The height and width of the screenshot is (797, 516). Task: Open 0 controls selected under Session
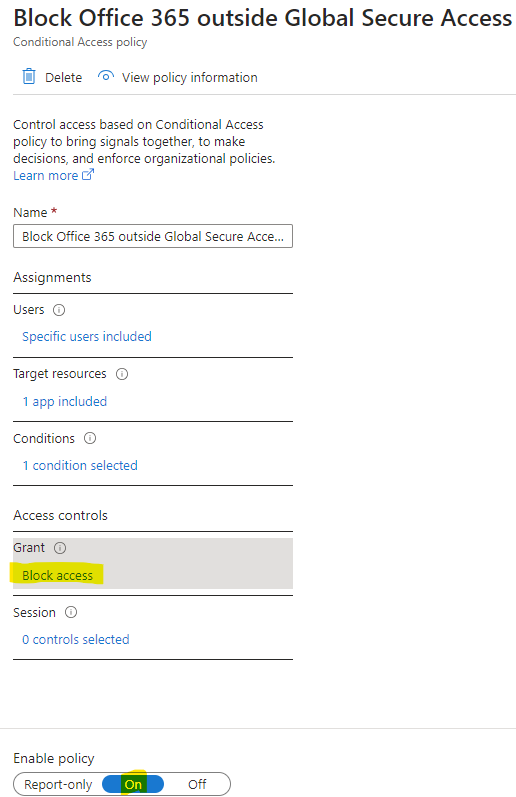pos(76,639)
